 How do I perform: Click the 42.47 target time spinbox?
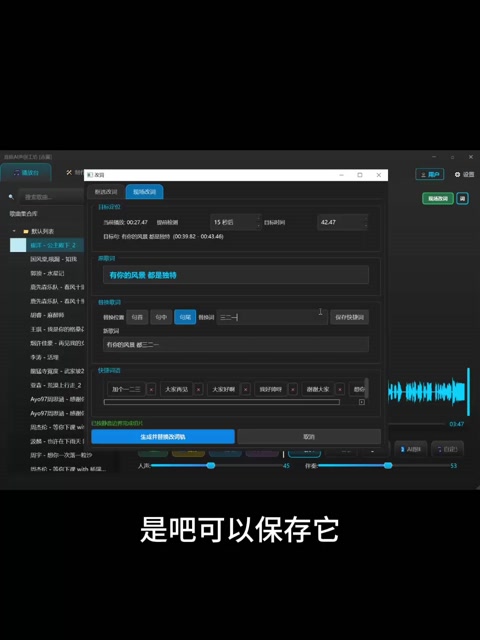[x=342, y=222]
